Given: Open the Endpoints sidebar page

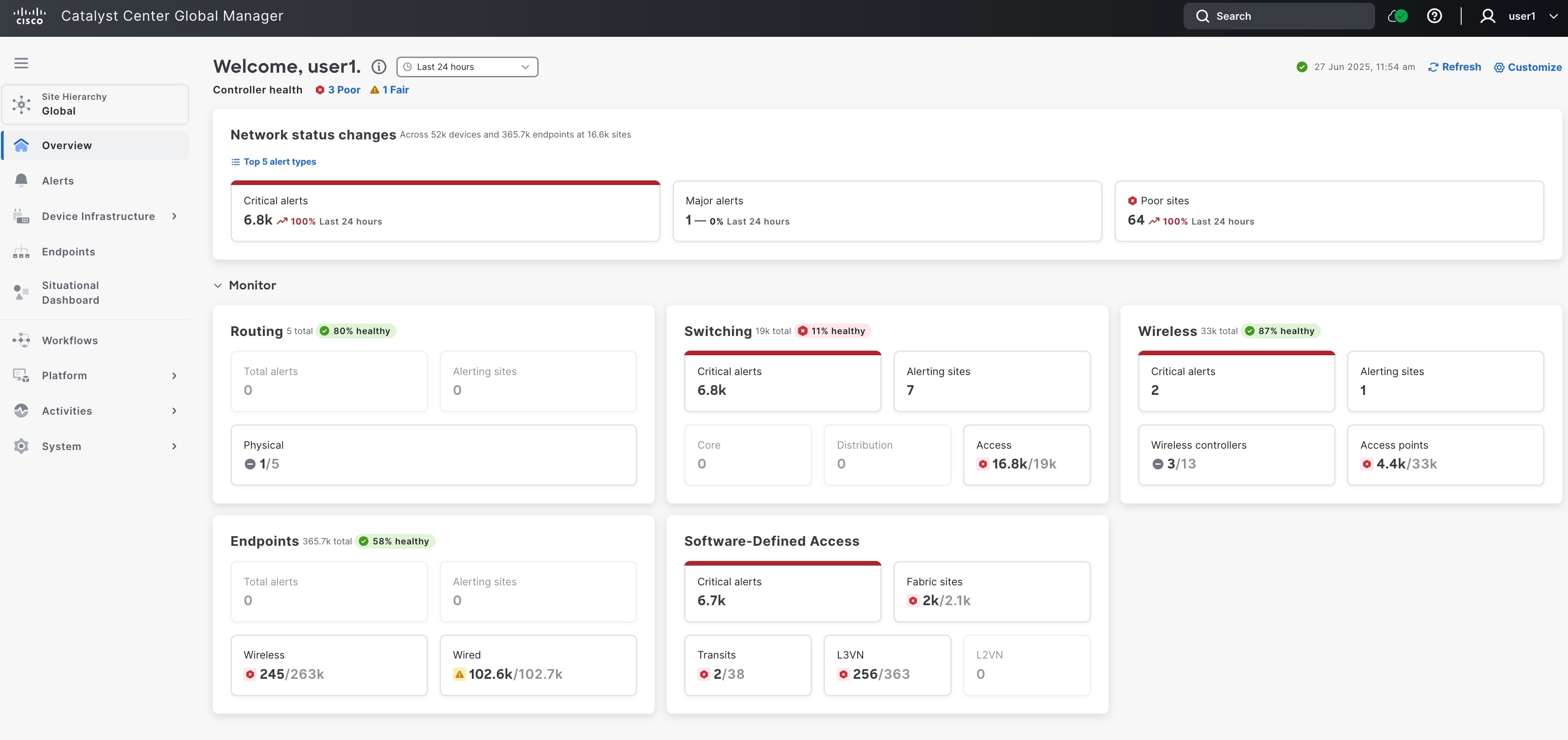Looking at the screenshot, I should coord(68,252).
